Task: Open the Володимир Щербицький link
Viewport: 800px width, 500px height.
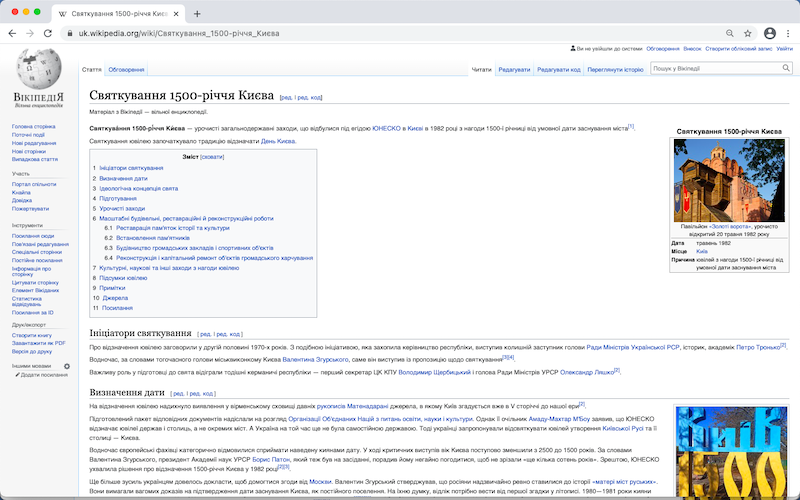Action: pyautogui.click(x=435, y=372)
